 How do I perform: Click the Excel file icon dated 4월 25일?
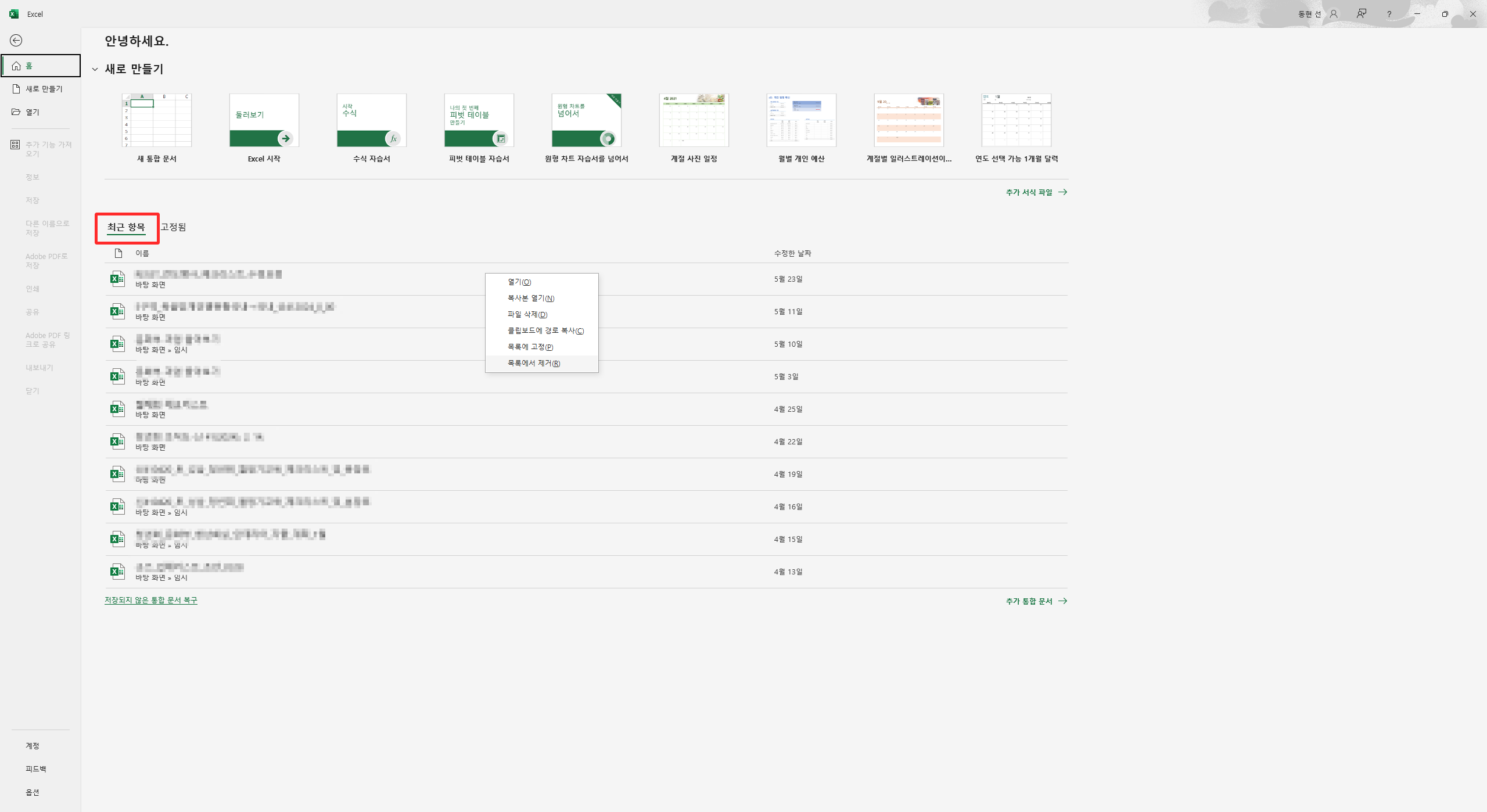click(x=117, y=409)
